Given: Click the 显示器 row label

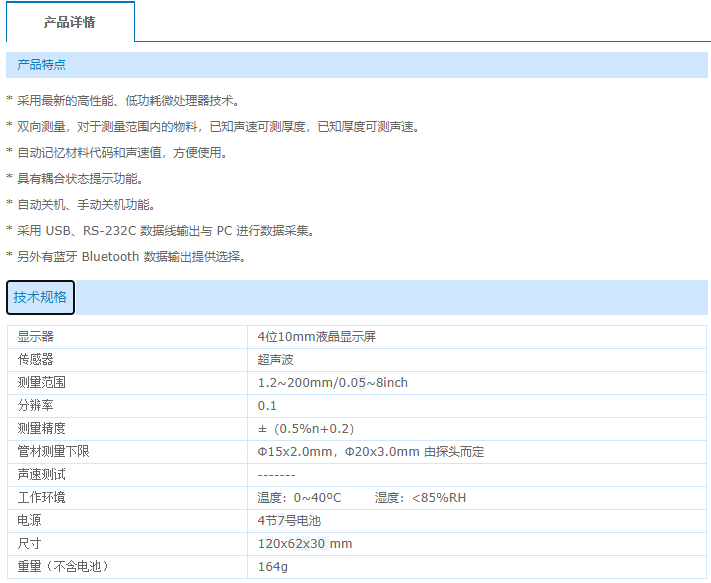Looking at the screenshot, I should coord(36,337).
